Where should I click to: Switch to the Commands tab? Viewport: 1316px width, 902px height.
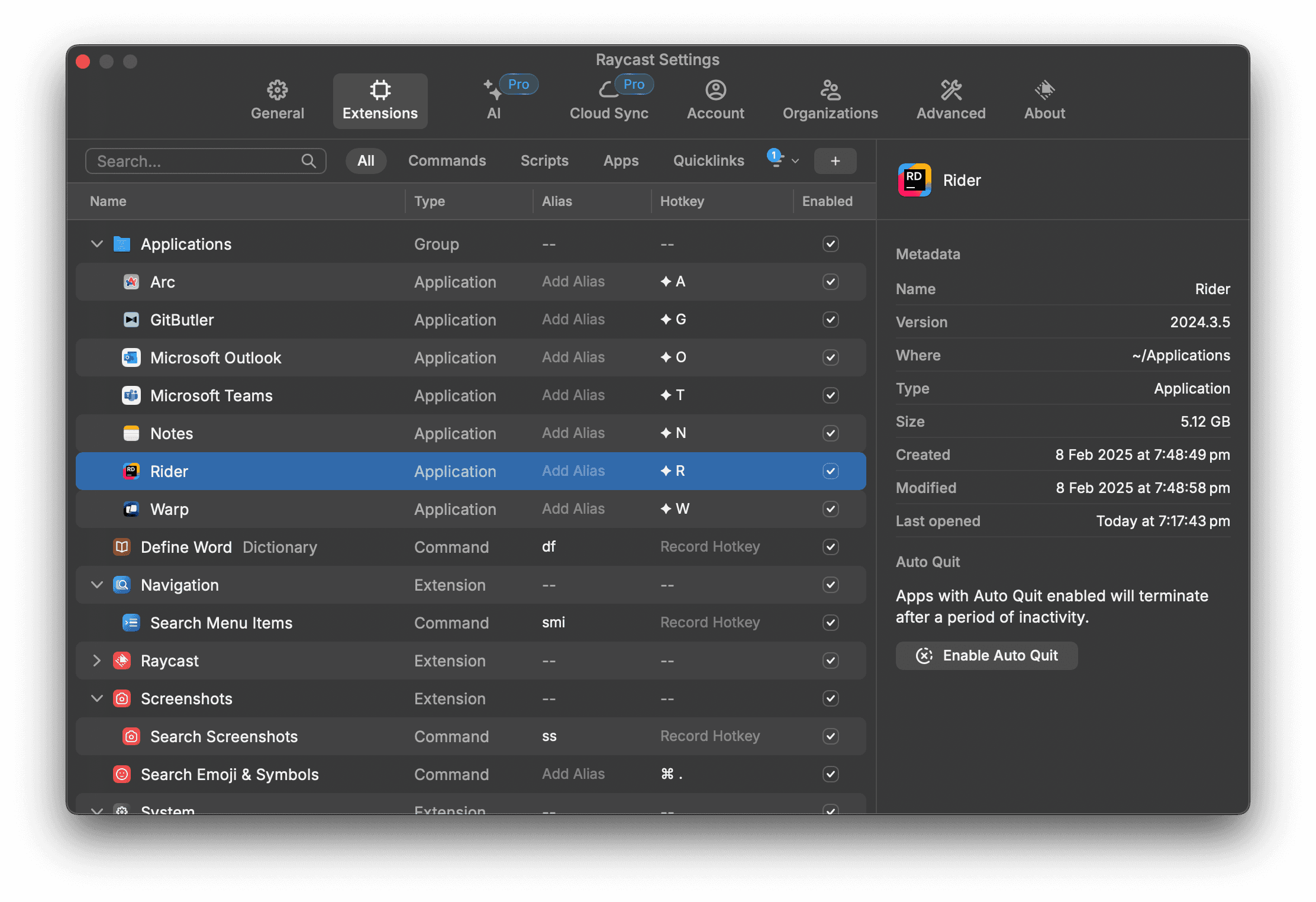[447, 161]
